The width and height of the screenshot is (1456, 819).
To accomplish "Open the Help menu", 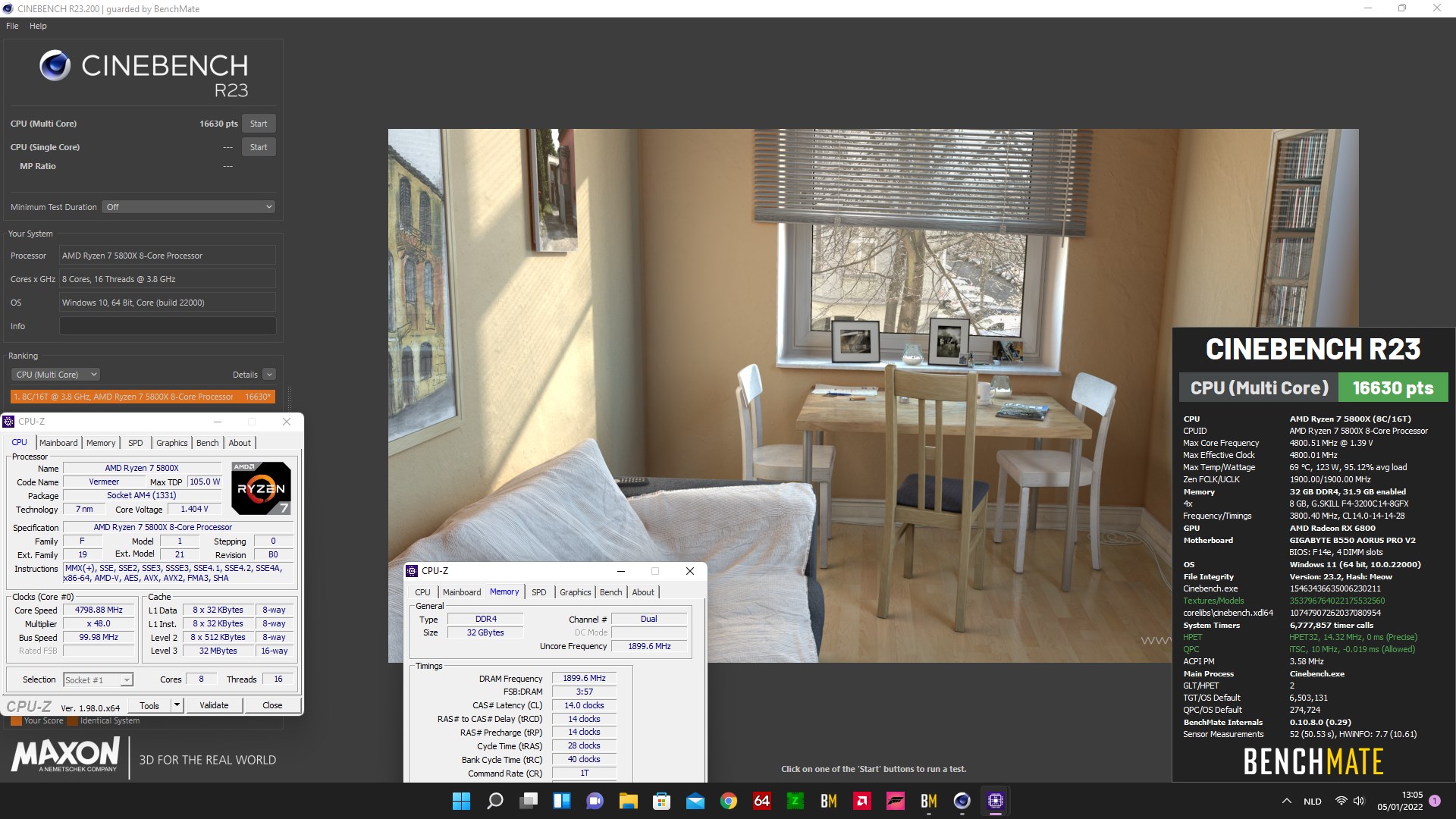I will click(x=38, y=26).
